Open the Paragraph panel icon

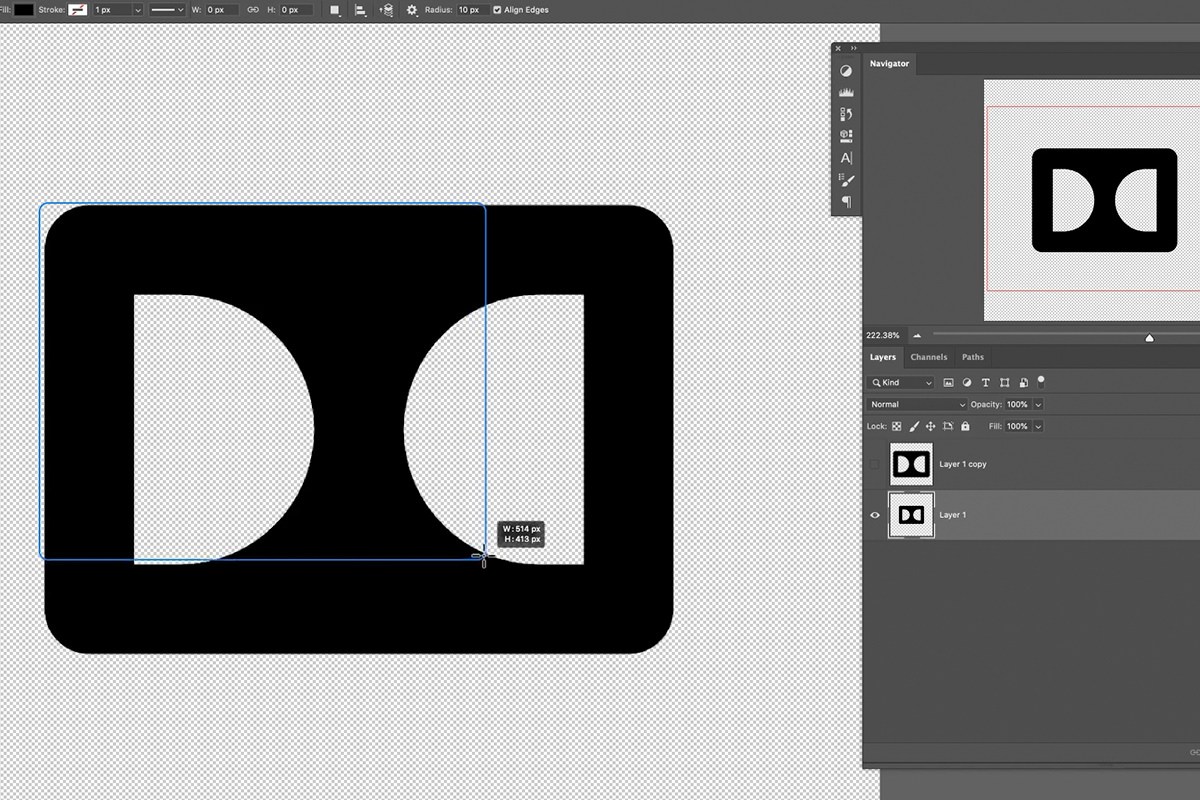click(x=846, y=201)
